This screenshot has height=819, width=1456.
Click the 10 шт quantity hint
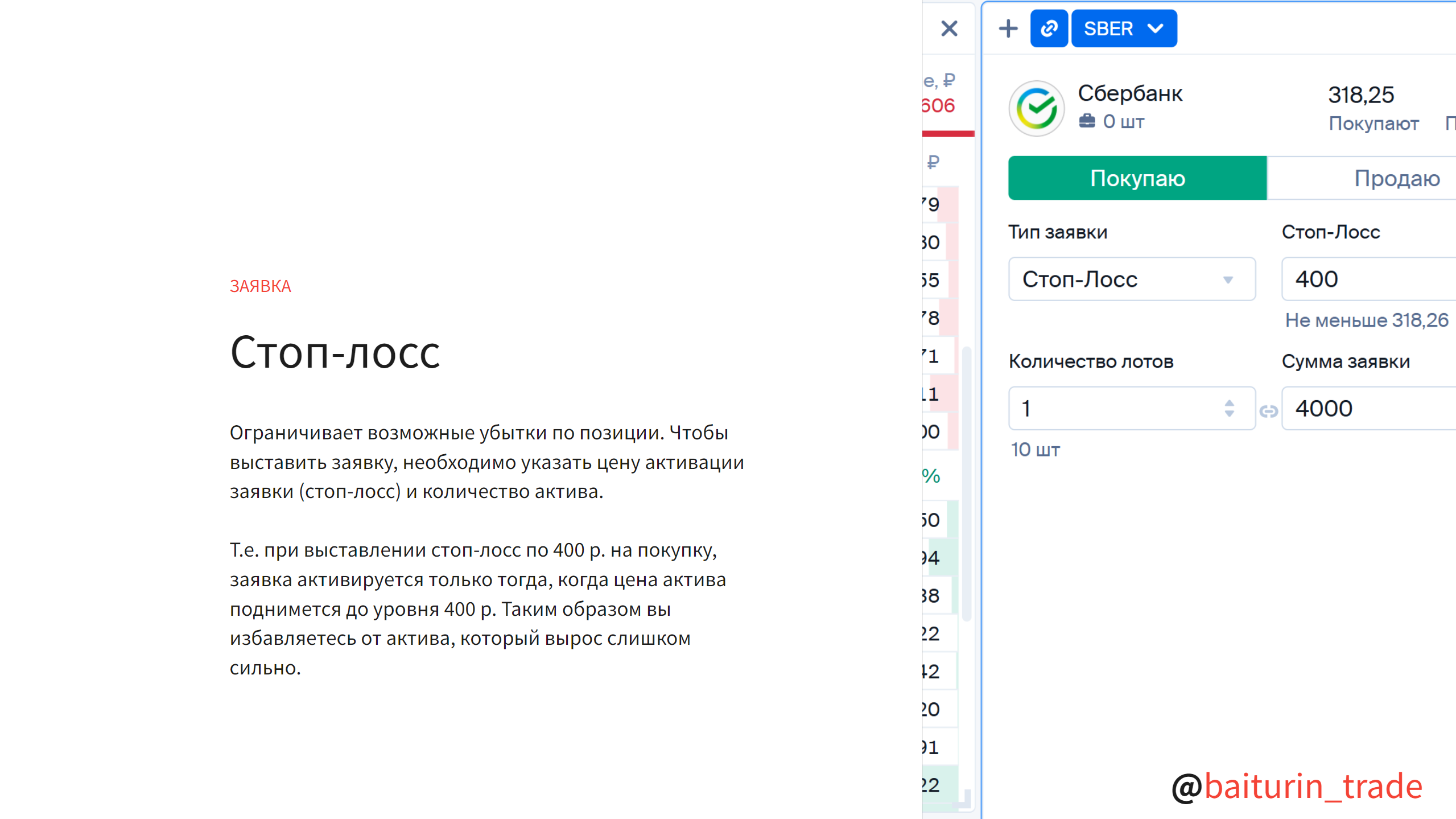pos(1036,450)
